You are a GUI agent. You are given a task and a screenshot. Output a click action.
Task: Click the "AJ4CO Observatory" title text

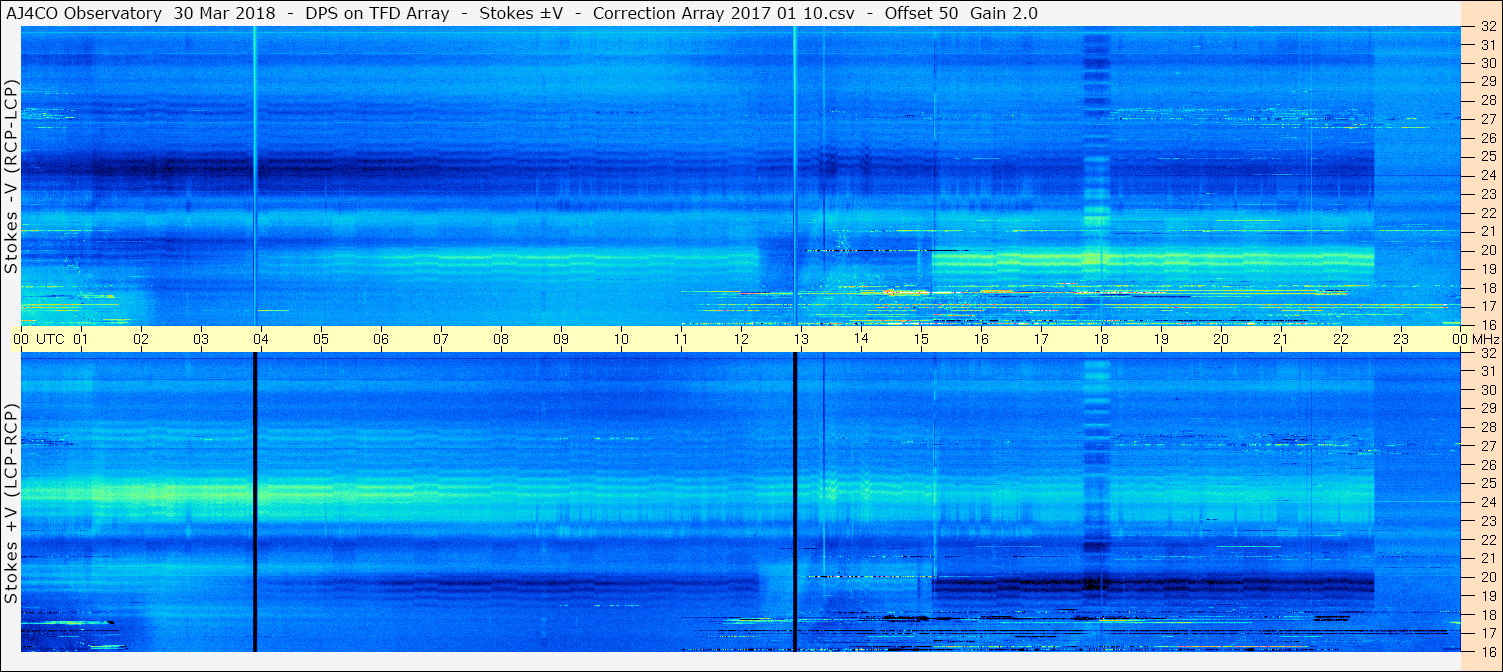[84, 14]
